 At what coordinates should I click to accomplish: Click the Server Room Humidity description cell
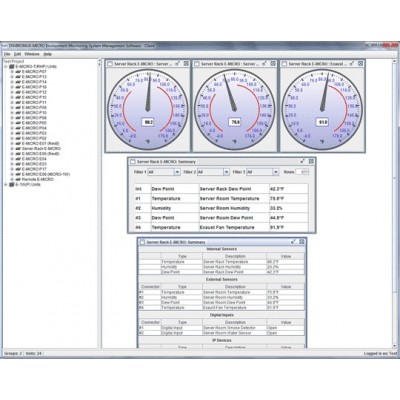tap(234, 208)
